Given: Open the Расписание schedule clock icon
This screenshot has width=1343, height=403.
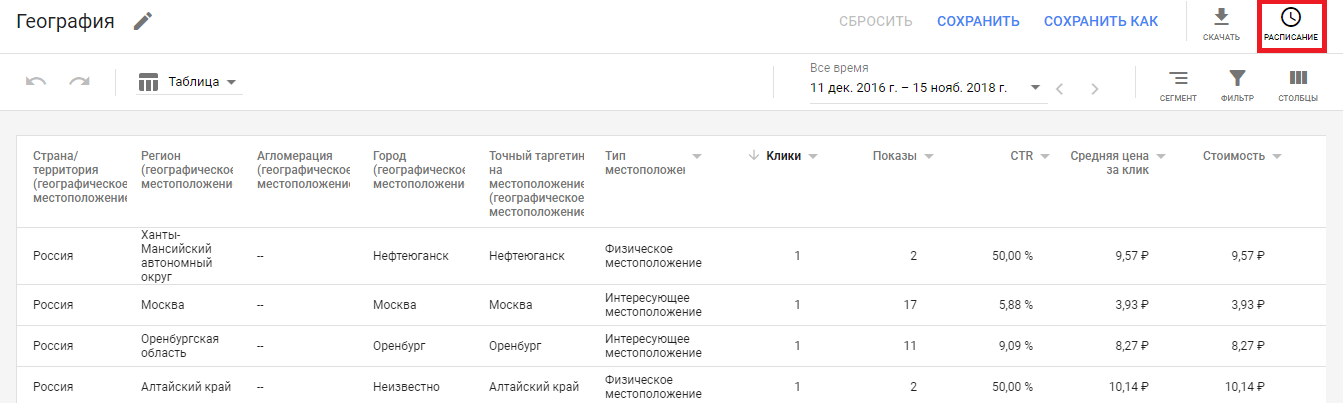Looking at the screenshot, I should pos(1290,18).
